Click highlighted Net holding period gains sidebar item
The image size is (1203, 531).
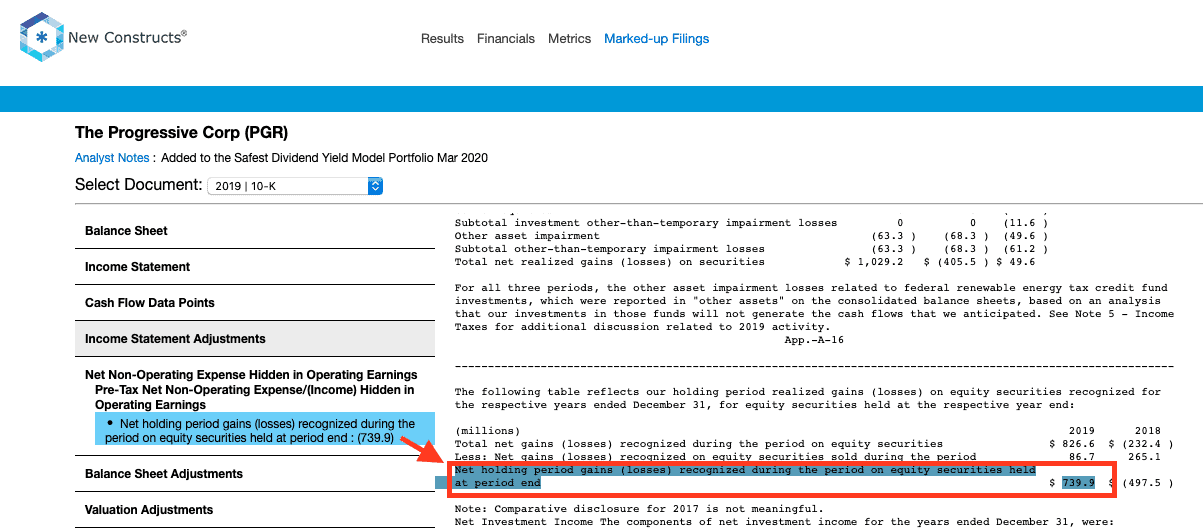click(x=264, y=431)
